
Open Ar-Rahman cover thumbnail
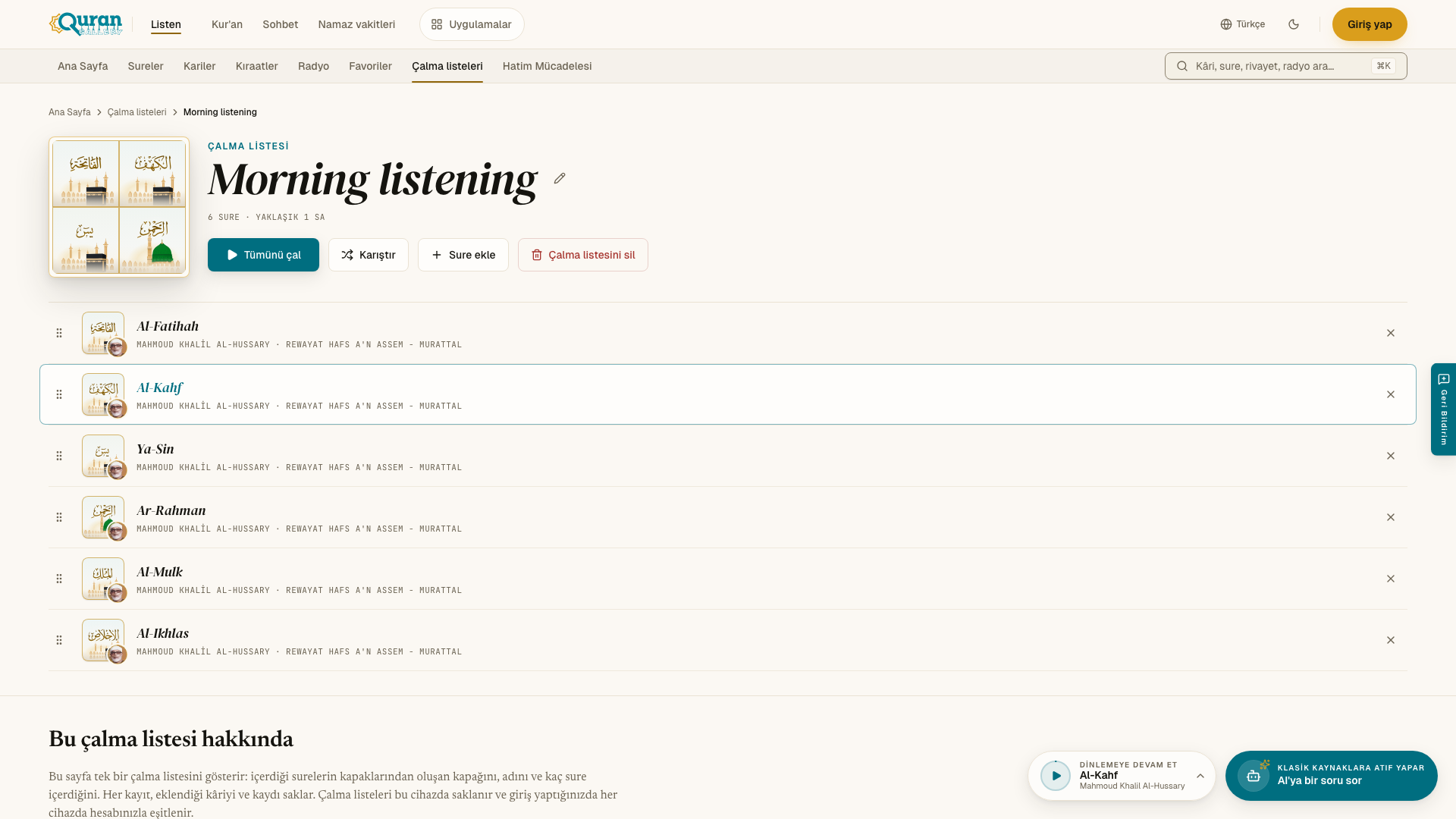click(103, 517)
